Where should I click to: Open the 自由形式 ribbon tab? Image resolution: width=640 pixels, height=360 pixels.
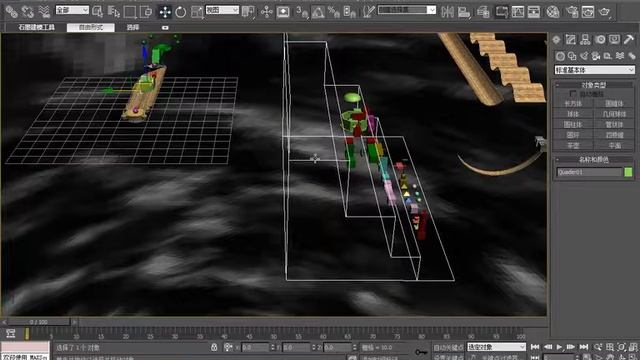(91, 27)
